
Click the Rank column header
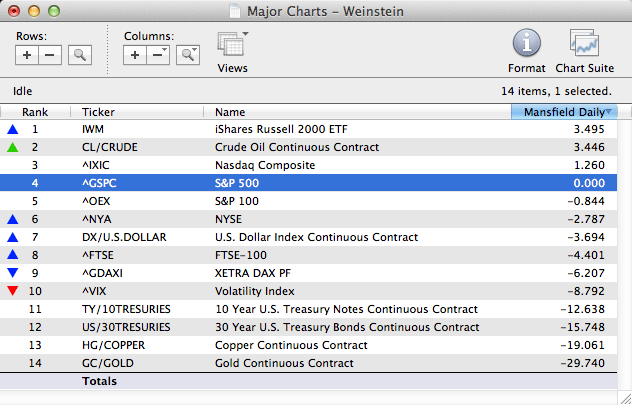click(35, 112)
